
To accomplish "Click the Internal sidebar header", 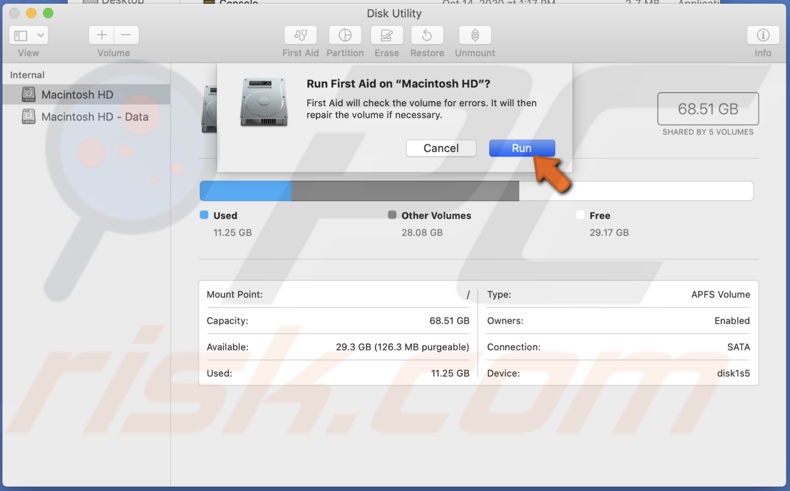I will click(27, 75).
